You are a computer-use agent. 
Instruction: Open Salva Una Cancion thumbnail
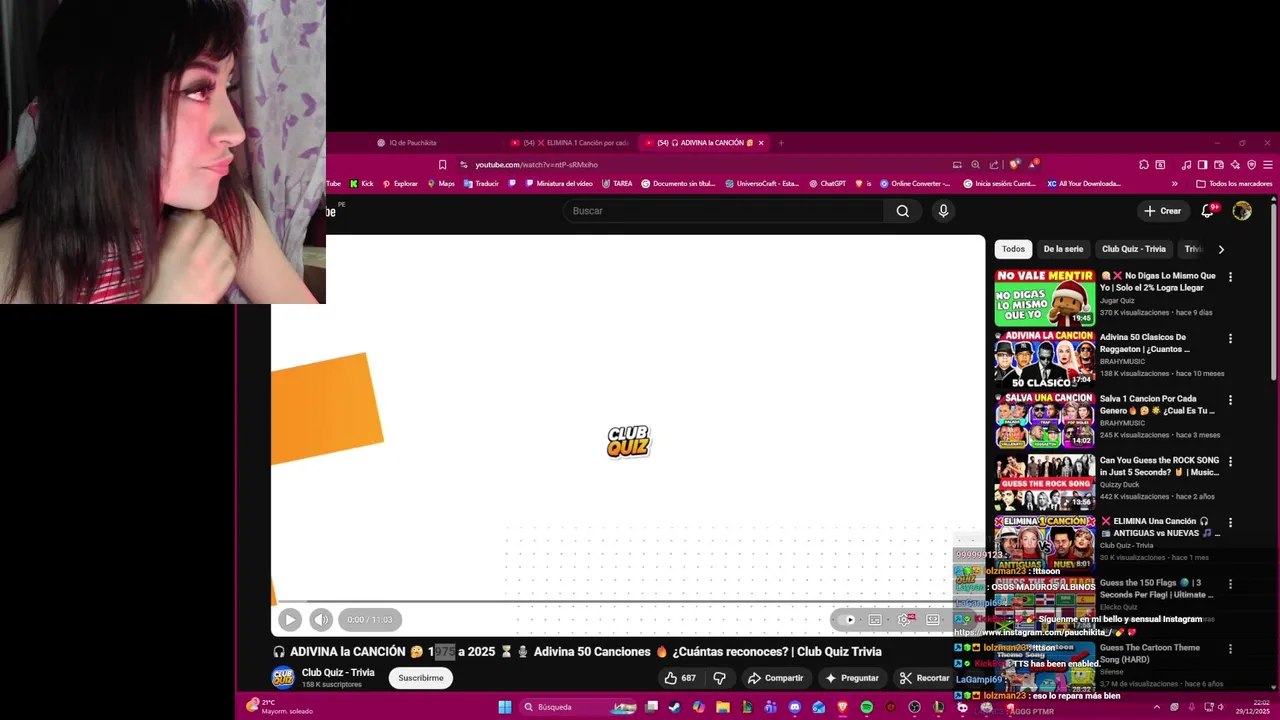(1044, 420)
